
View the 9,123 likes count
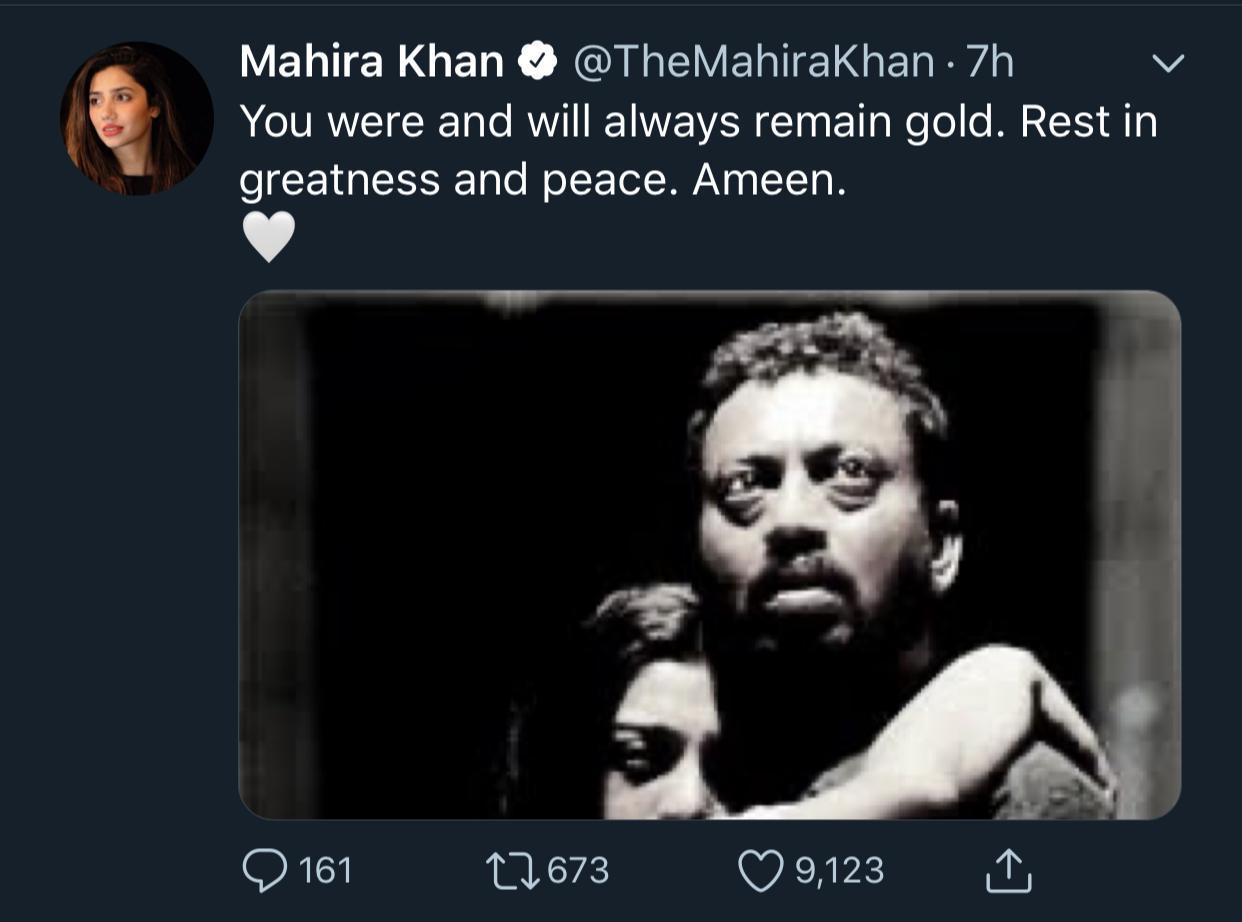[x=840, y=870]
